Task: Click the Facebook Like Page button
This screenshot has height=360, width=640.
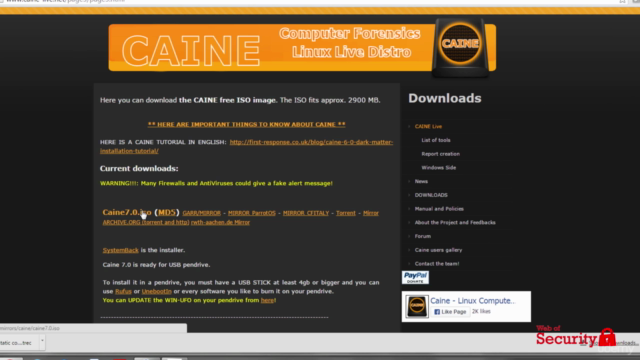Action: [450, 312]
